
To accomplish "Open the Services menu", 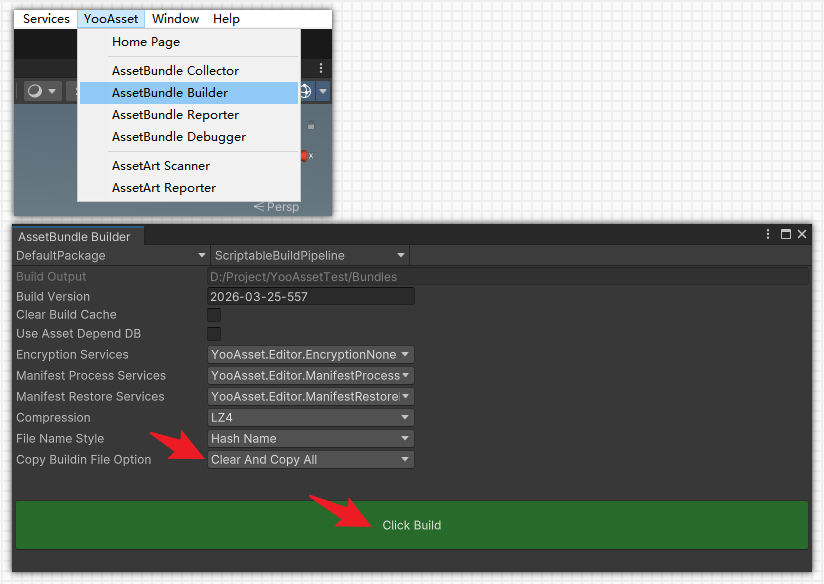I will [46, 19].
